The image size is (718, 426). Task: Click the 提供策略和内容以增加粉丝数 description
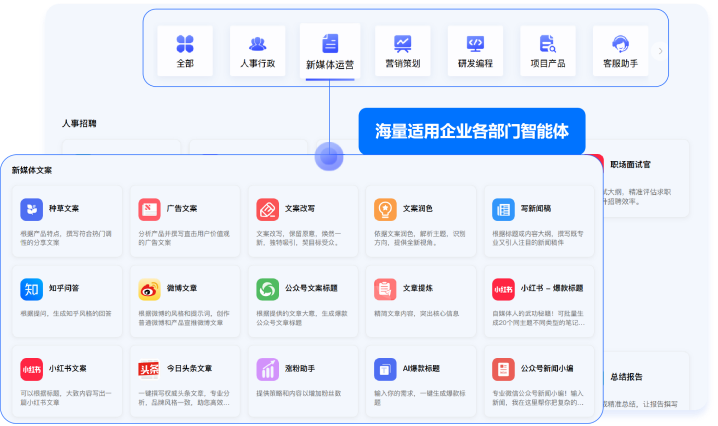(x=299, y=393)
